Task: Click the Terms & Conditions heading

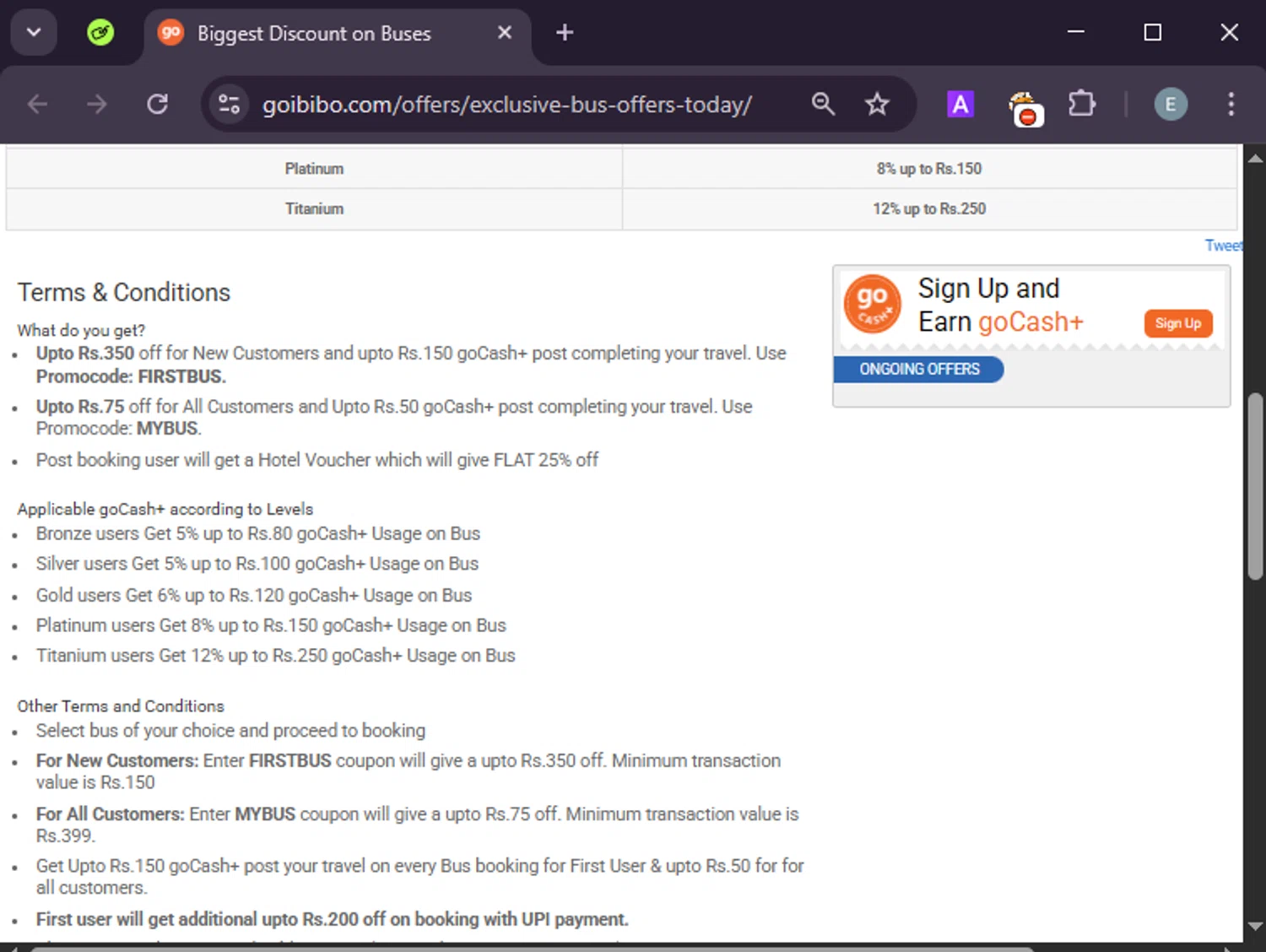Action: point(124,293)
